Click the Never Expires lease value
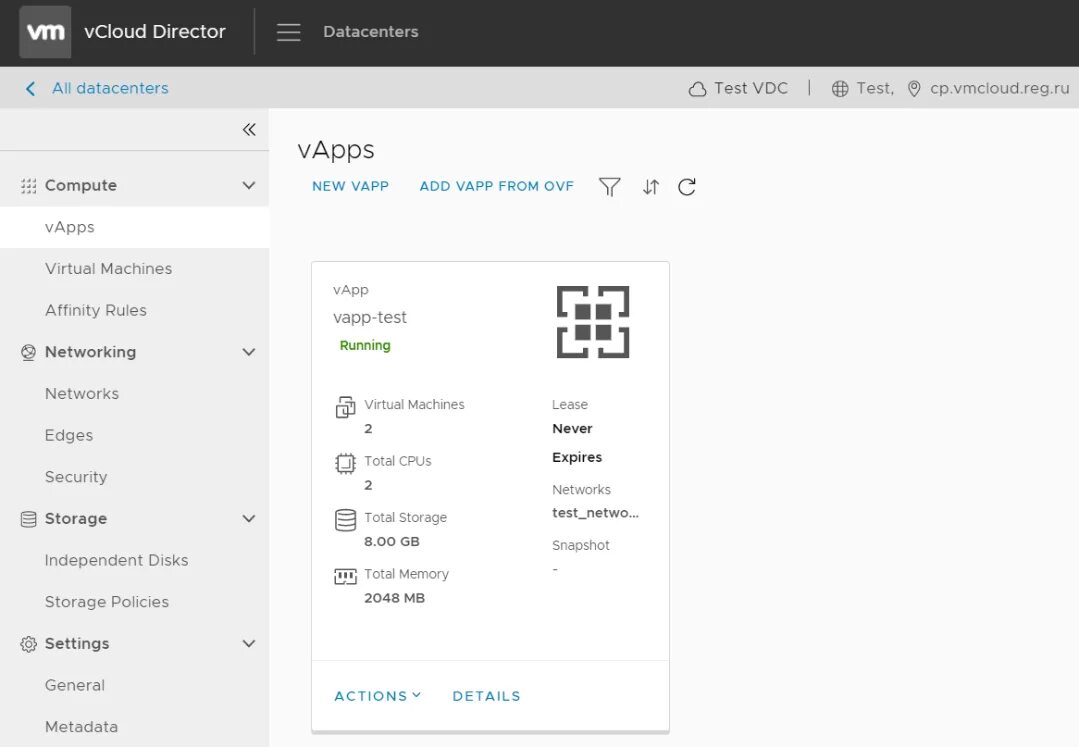Image resolution: width=1079 pixels, height=747 pixels. click(x=577, y=443)
